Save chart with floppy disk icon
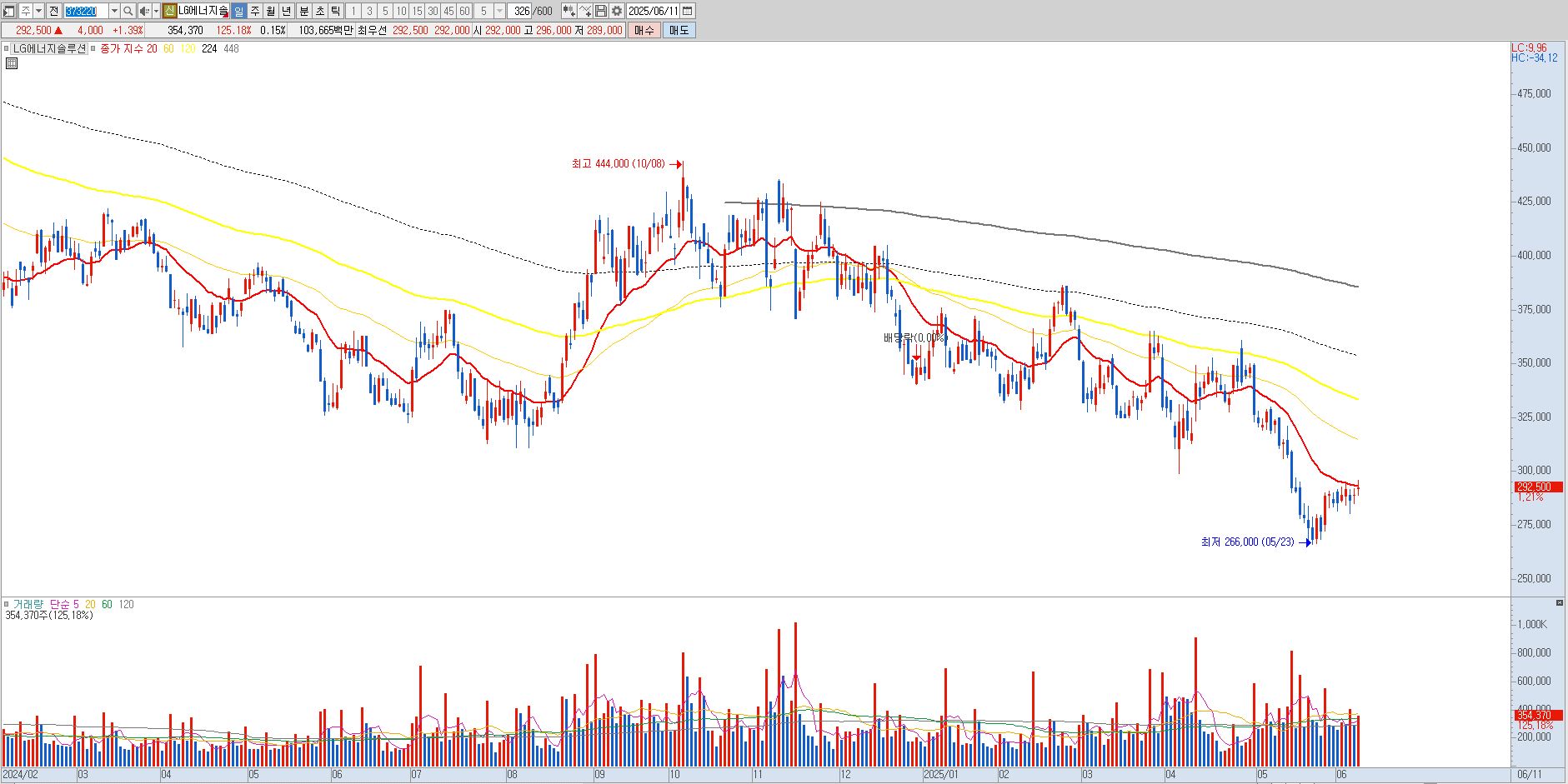1568x784 pixels. (600, 11)
